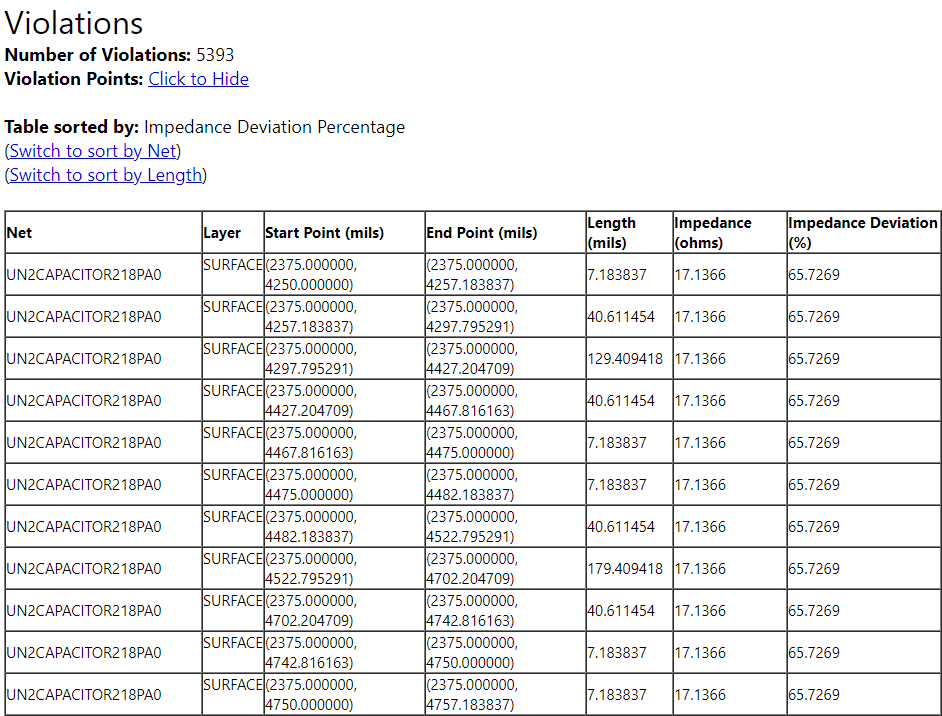
Task: Select "Switch to sort by Net" link
Action: (92, 151)
